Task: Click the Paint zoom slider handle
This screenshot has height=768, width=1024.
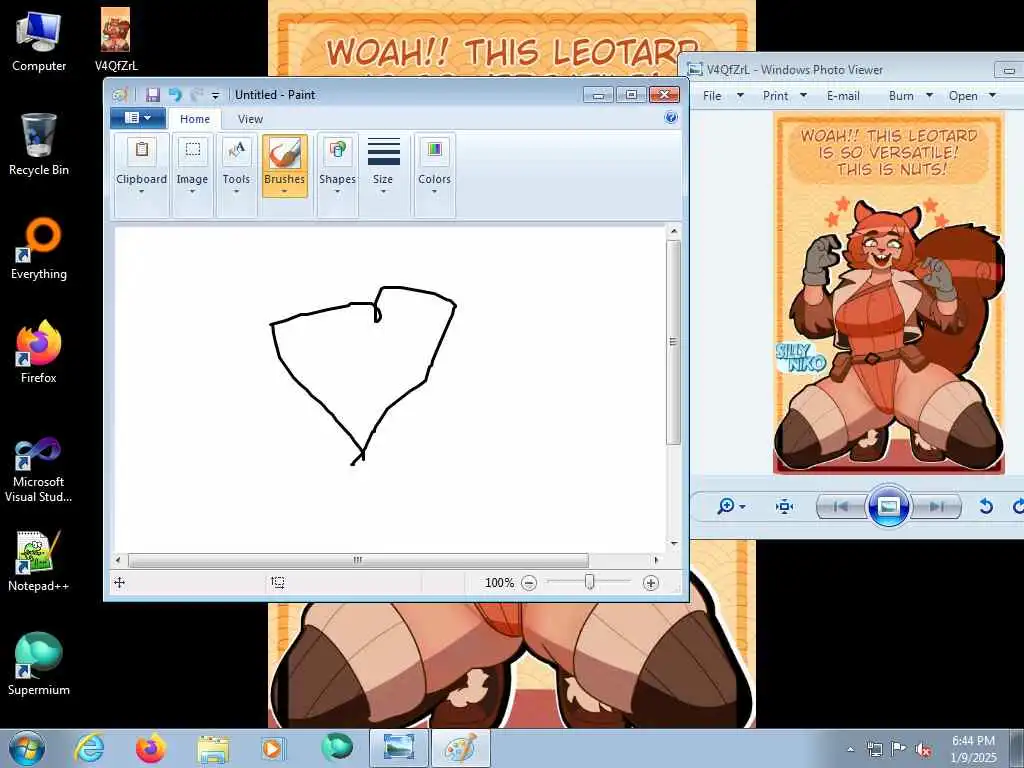Action: (590, 582)
